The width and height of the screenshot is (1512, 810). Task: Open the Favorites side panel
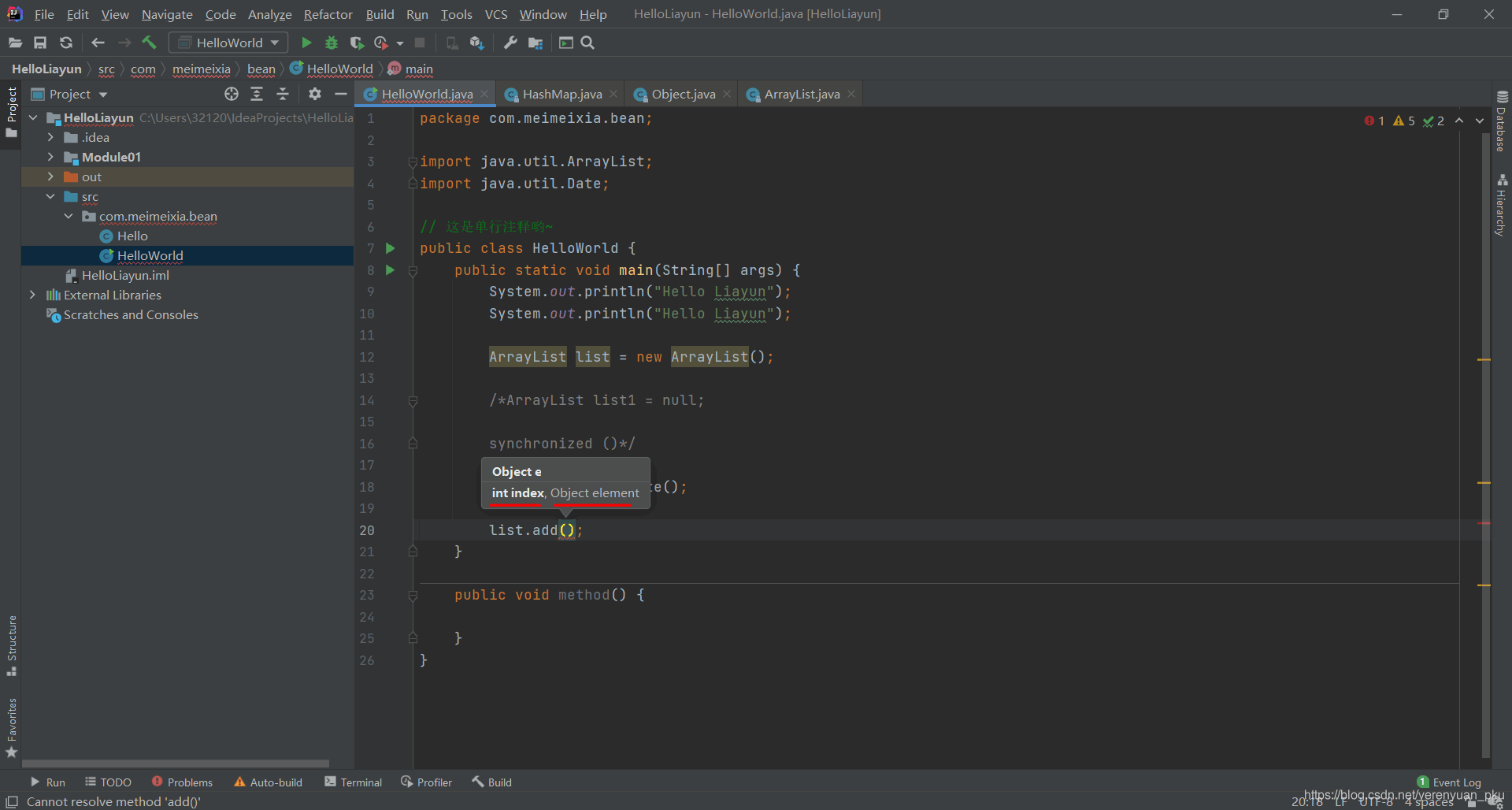point(11,728)
